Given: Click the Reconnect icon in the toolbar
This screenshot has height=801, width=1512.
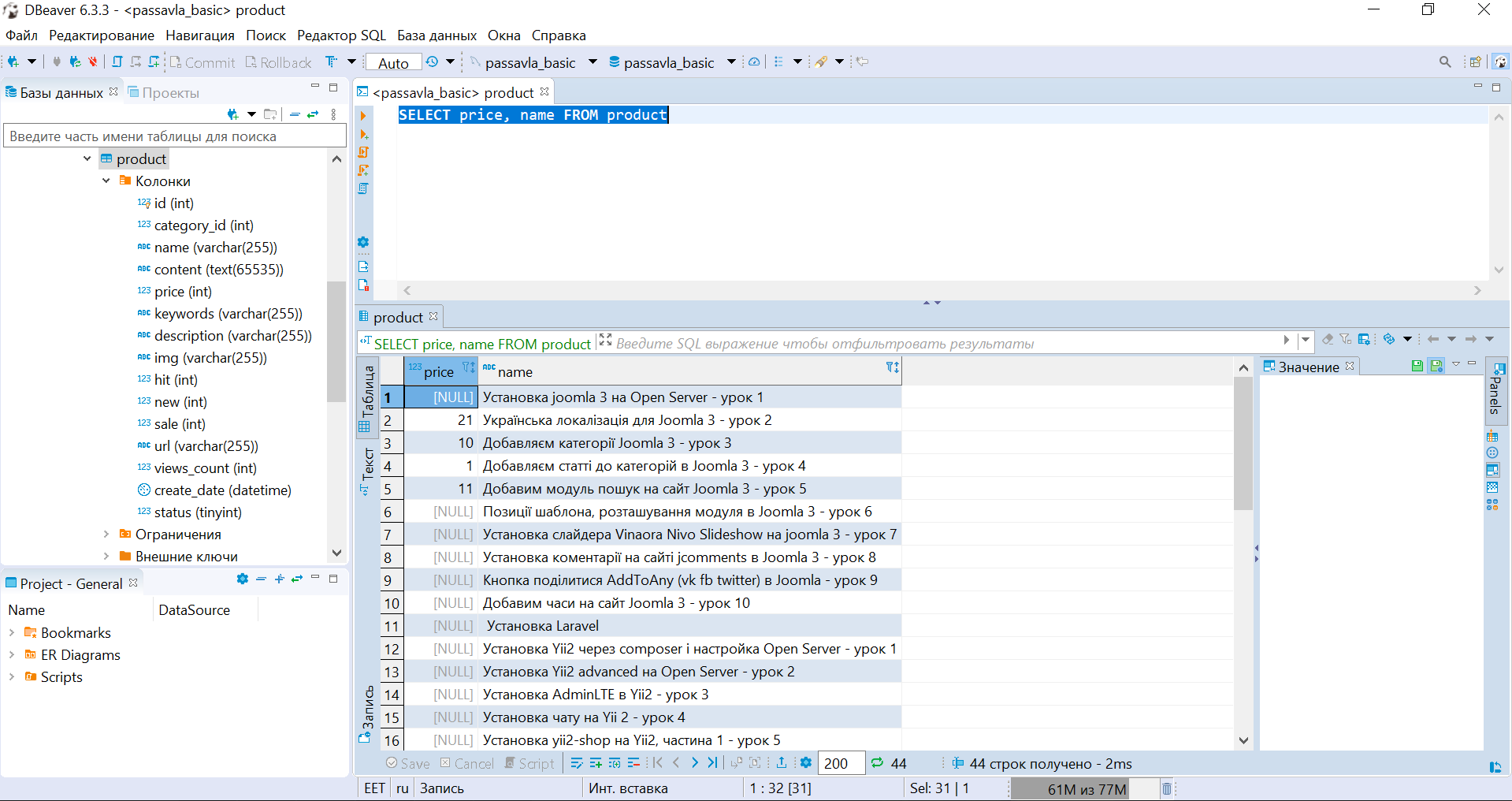Looking at the screenshot, I should [75, 61].
